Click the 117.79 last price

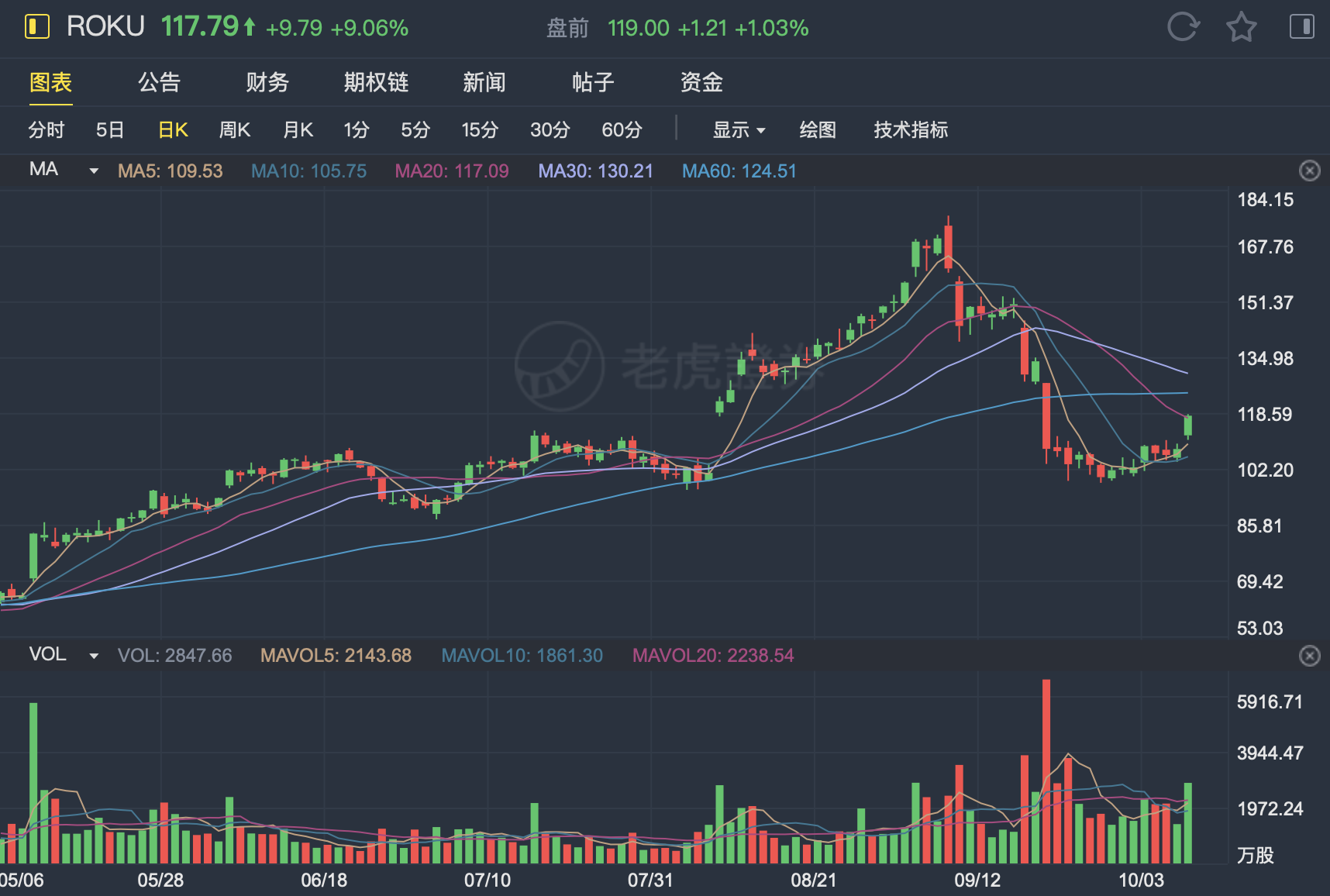[200, 27]
